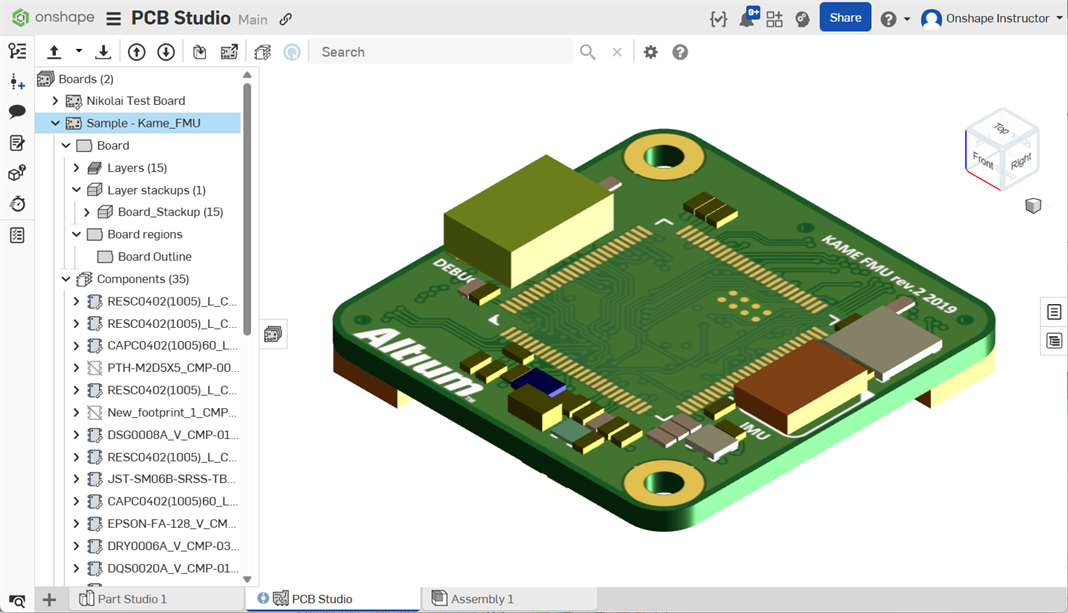Open the right-side properties panel icon
The height and width of the screenshot is (613, 1068).
click(x=1053, y=311)
